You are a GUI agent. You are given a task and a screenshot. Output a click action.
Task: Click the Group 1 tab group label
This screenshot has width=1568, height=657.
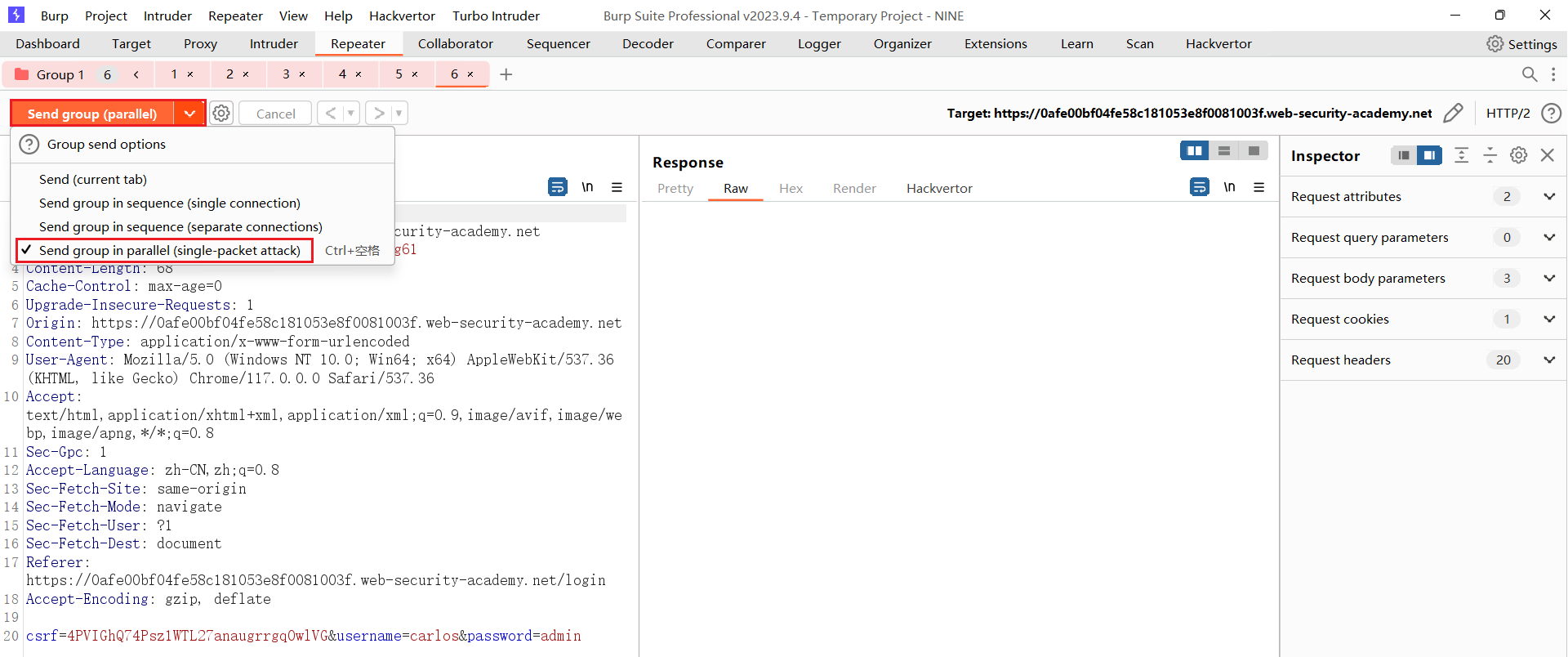click(x=60, y=74)
